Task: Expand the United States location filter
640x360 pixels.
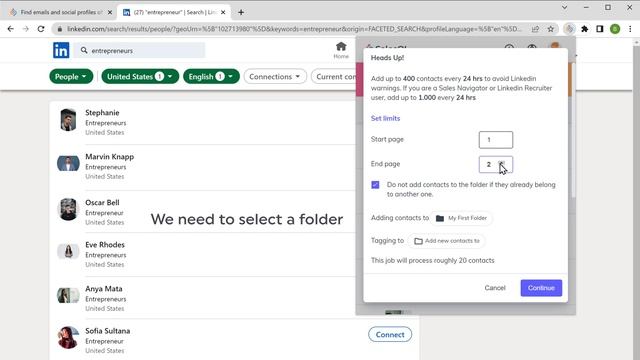Action: click(x=140, y=76)
